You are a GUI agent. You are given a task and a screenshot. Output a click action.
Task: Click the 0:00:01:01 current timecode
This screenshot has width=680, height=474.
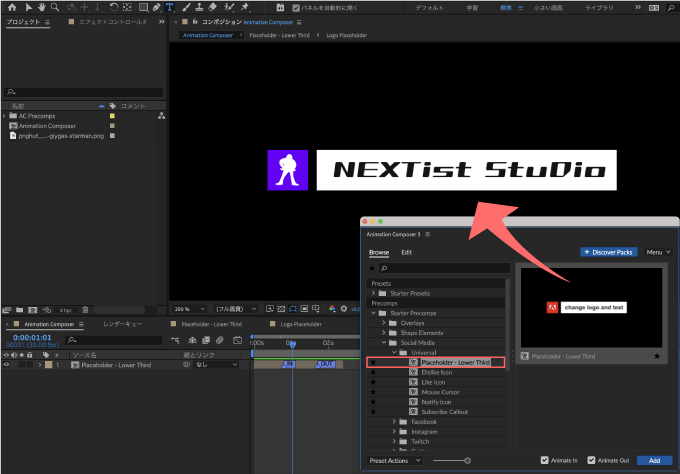pos(32,337)
